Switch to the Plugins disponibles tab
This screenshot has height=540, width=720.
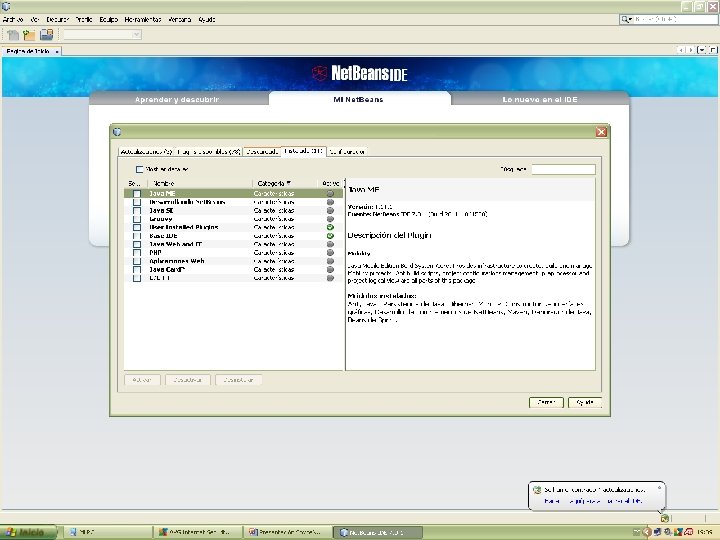point(208,151)
